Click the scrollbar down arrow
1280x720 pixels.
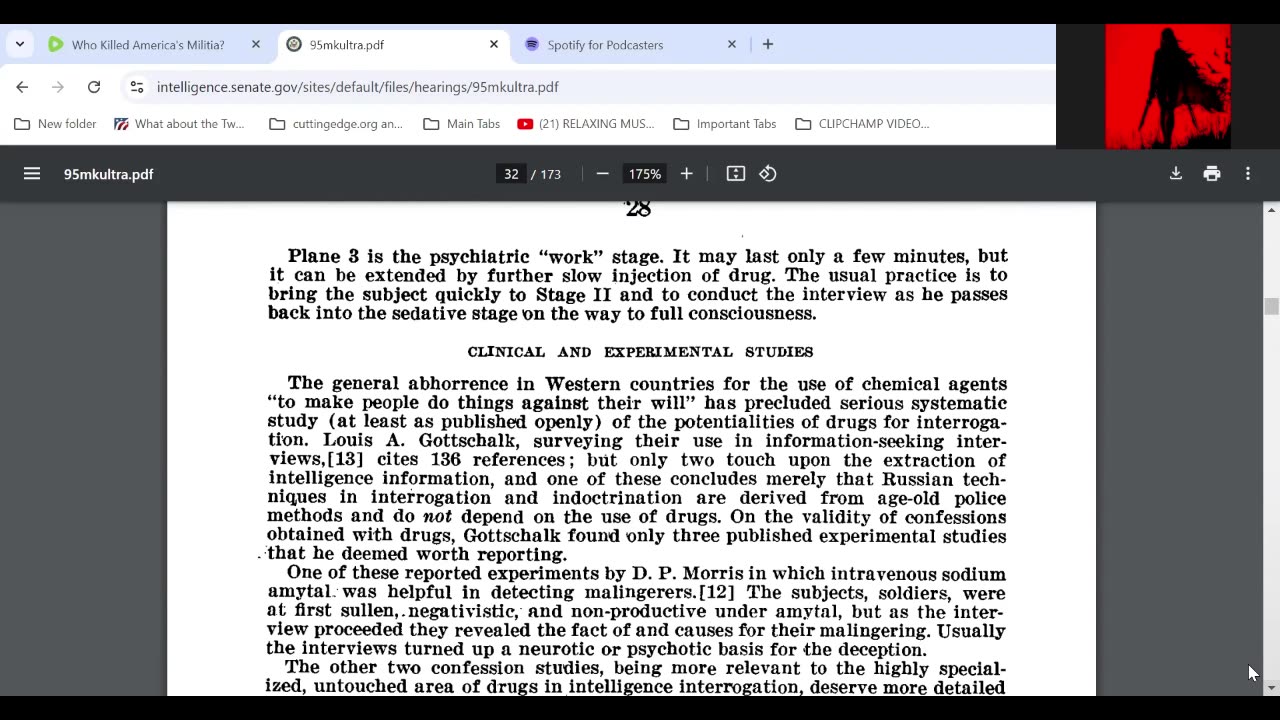click(x=1271, y=688)
